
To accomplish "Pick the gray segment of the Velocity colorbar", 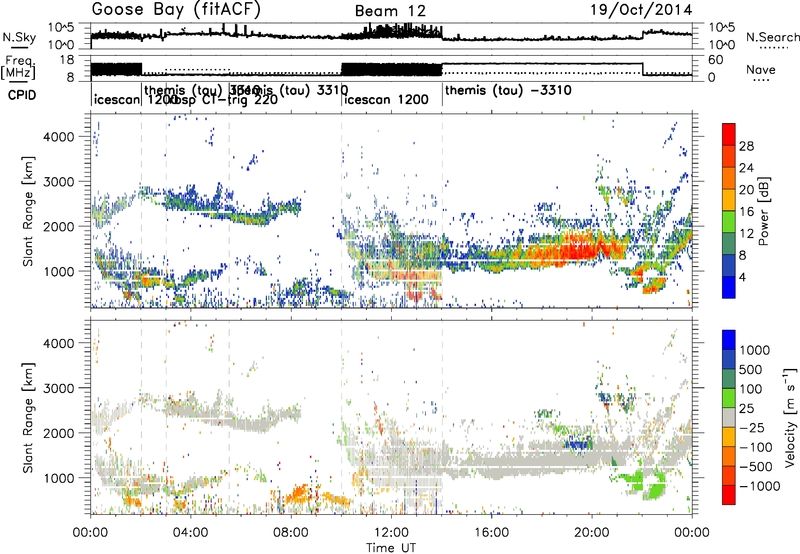I will [729, 418].
